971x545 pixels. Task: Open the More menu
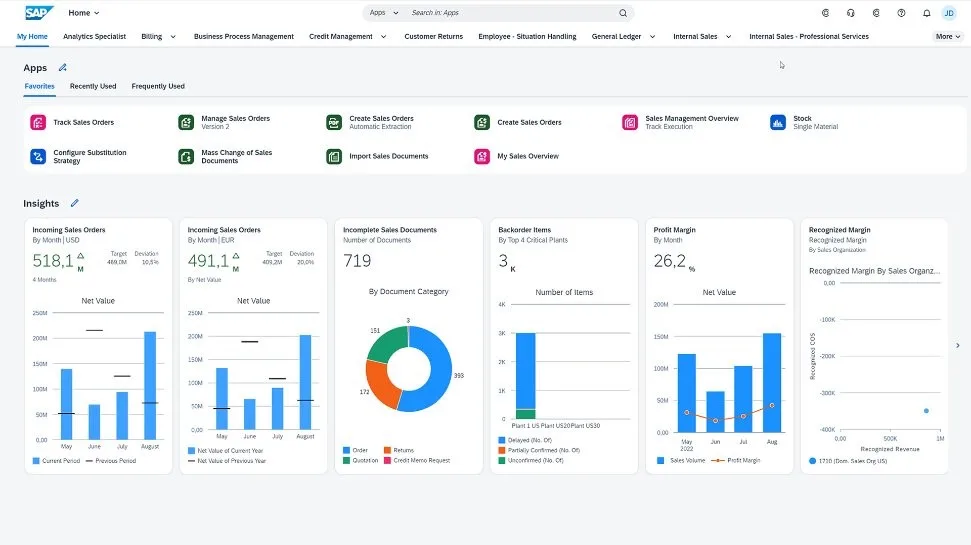coord(948,37)
